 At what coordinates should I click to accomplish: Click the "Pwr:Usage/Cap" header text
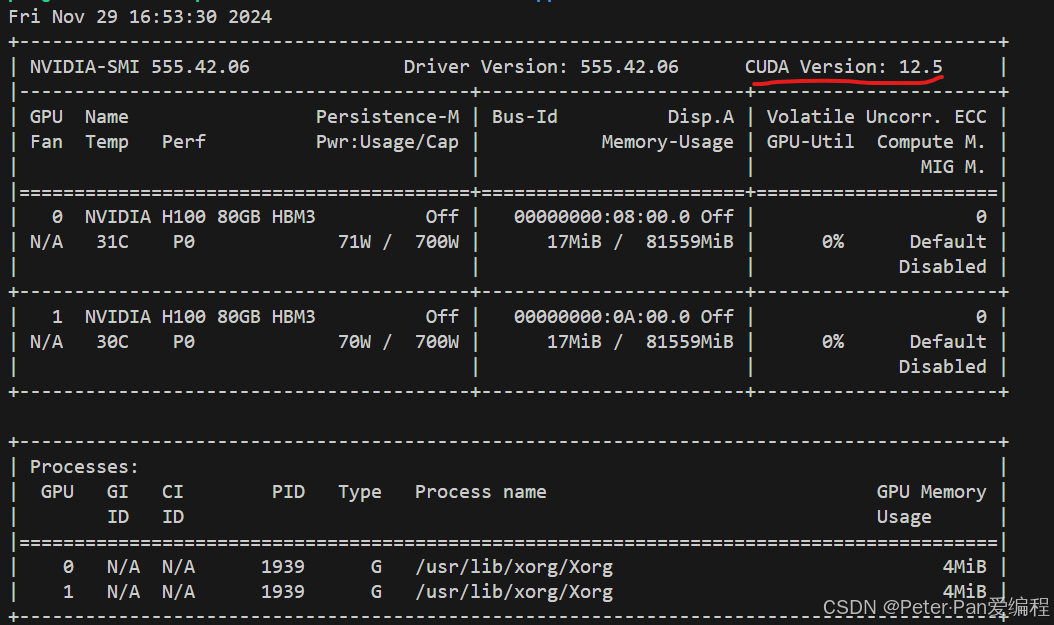pyautogui.click(x=387, y=142)
